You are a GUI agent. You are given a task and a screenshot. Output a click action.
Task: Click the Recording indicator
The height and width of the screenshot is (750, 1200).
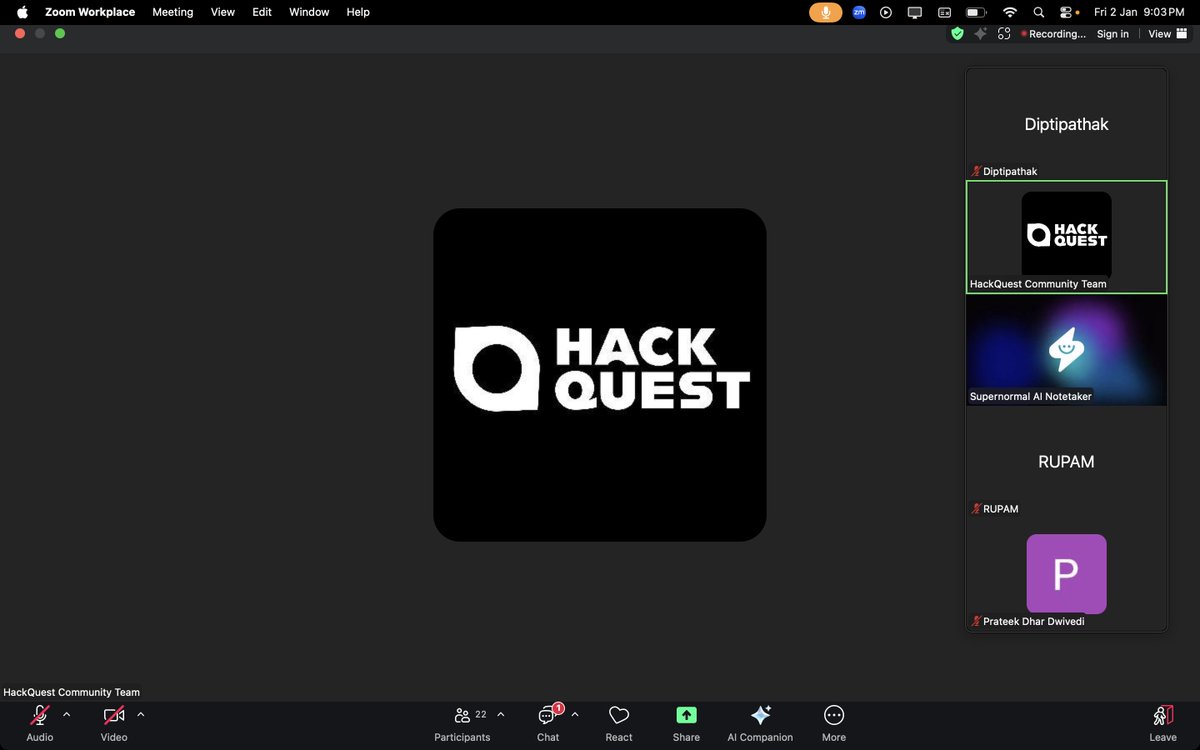[x=1053, y=34]
